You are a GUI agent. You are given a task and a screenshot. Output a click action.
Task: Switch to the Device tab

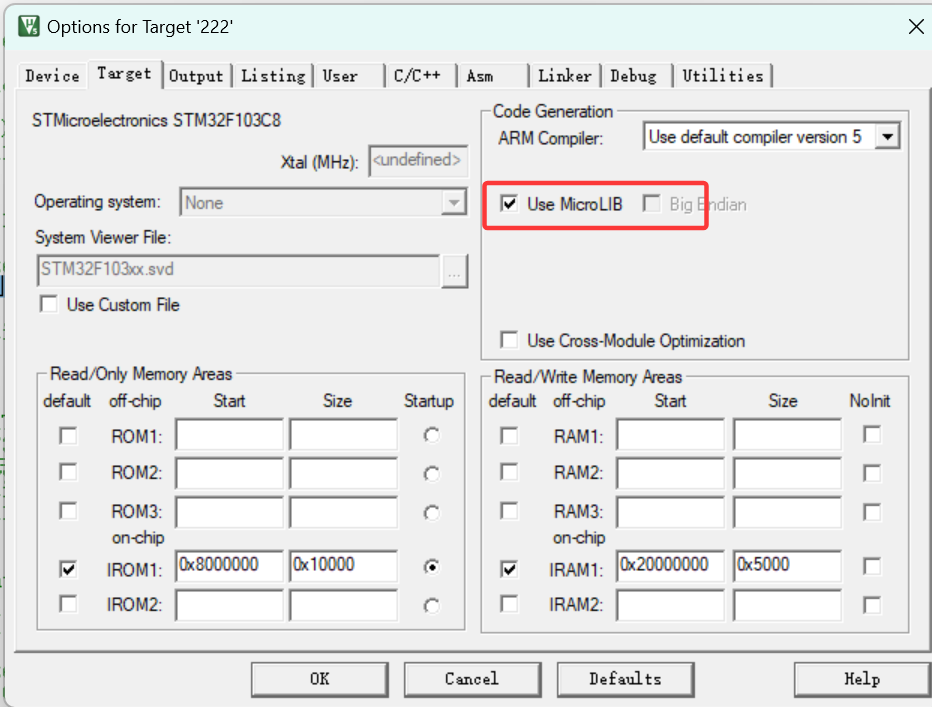click(52, 76)
